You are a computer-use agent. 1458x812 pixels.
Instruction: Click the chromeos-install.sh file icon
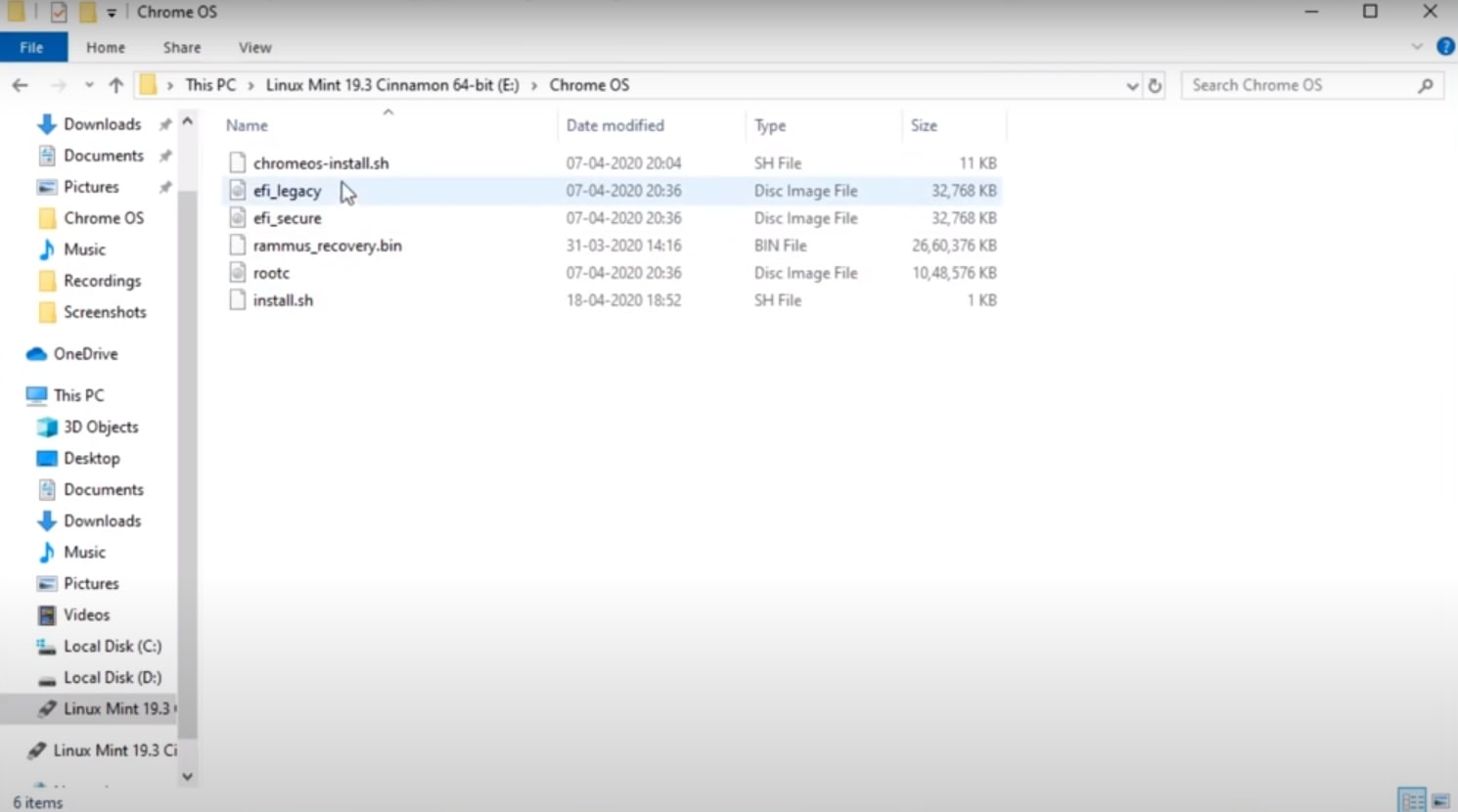coord(237,163)
